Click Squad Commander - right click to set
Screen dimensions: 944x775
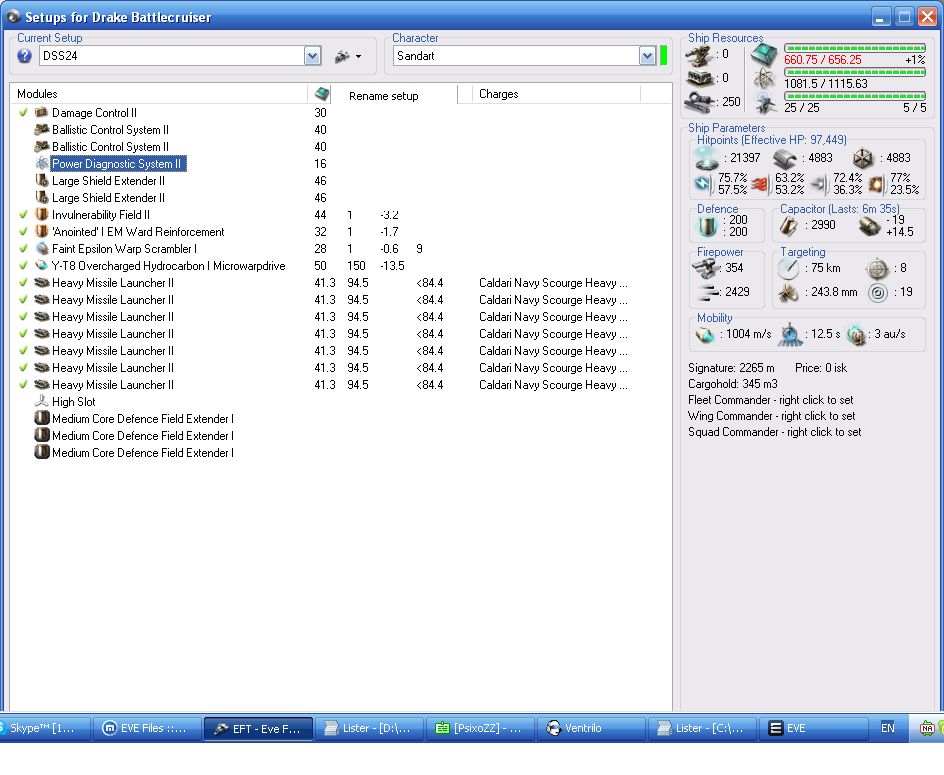[x=774, y=432]
